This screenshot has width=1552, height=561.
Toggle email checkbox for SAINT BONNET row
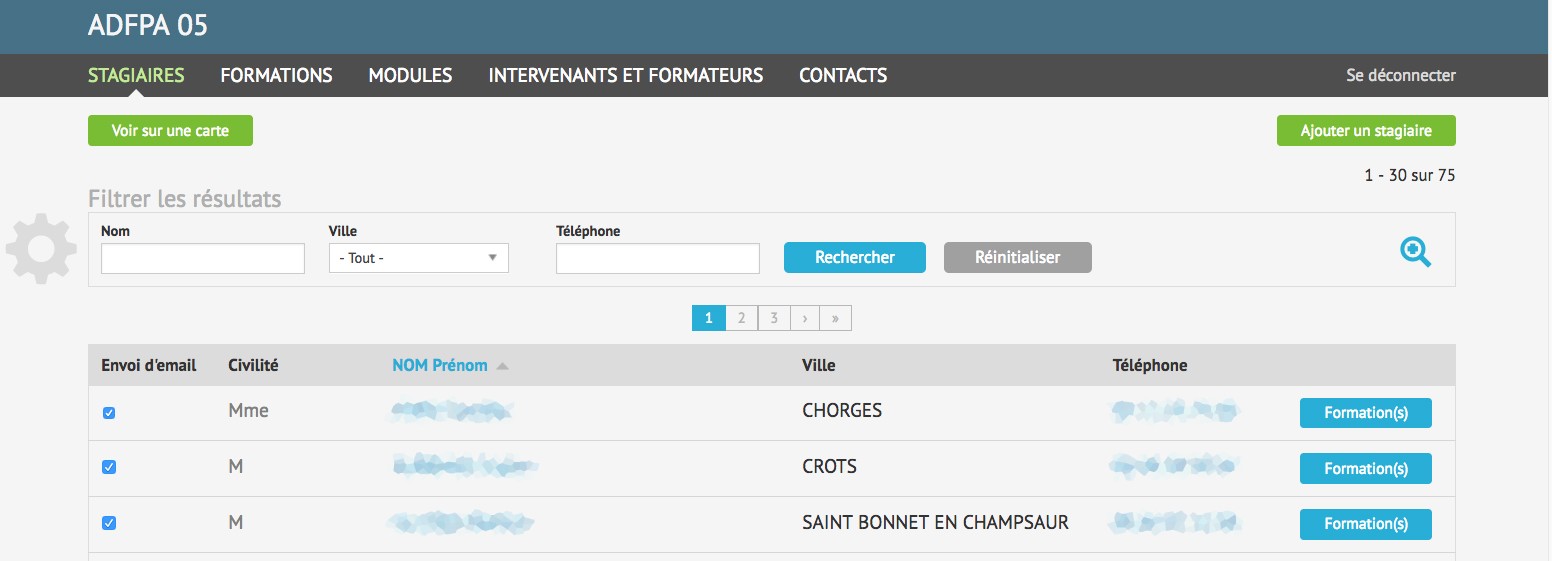coord(109,523)
